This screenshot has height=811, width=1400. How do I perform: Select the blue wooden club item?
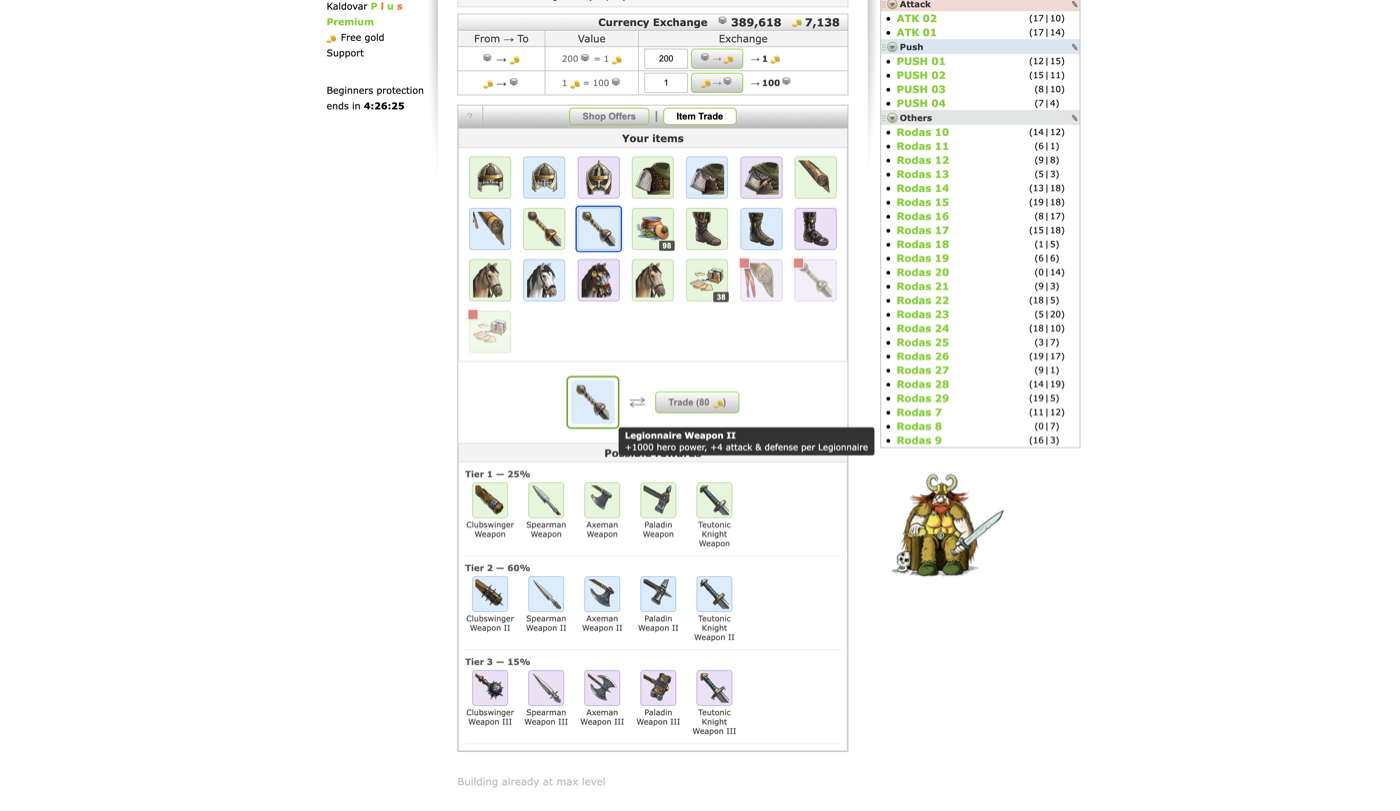[490, 229]
